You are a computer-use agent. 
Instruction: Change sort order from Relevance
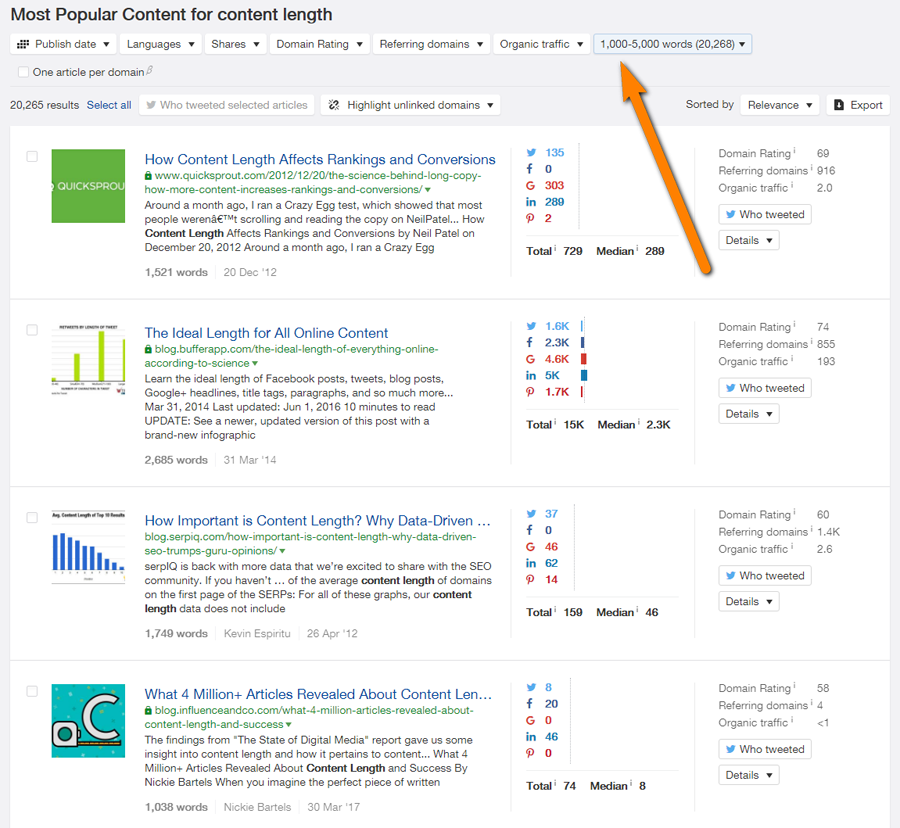coord(779,105)
